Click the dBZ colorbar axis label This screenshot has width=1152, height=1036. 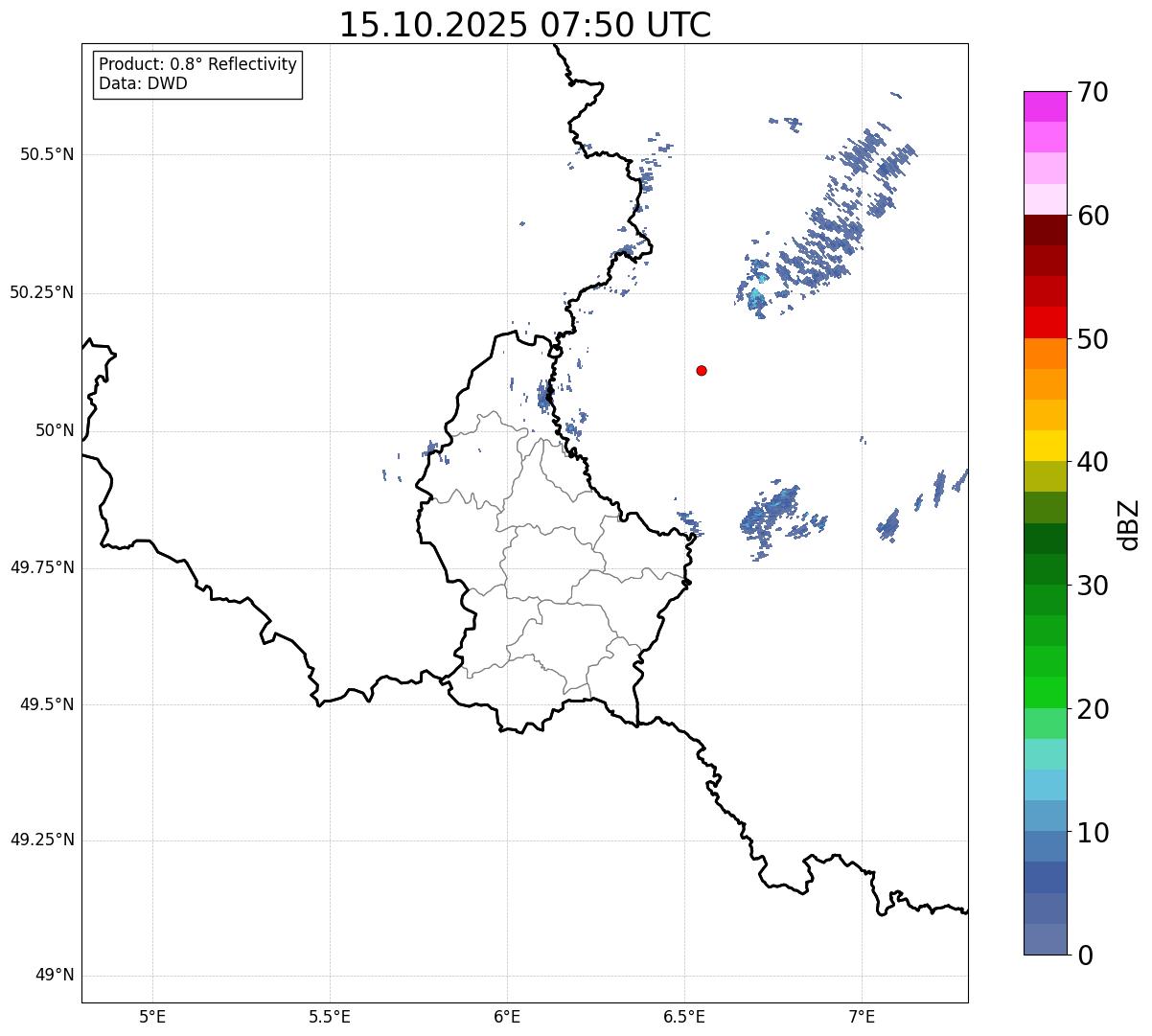(1130, 524)
